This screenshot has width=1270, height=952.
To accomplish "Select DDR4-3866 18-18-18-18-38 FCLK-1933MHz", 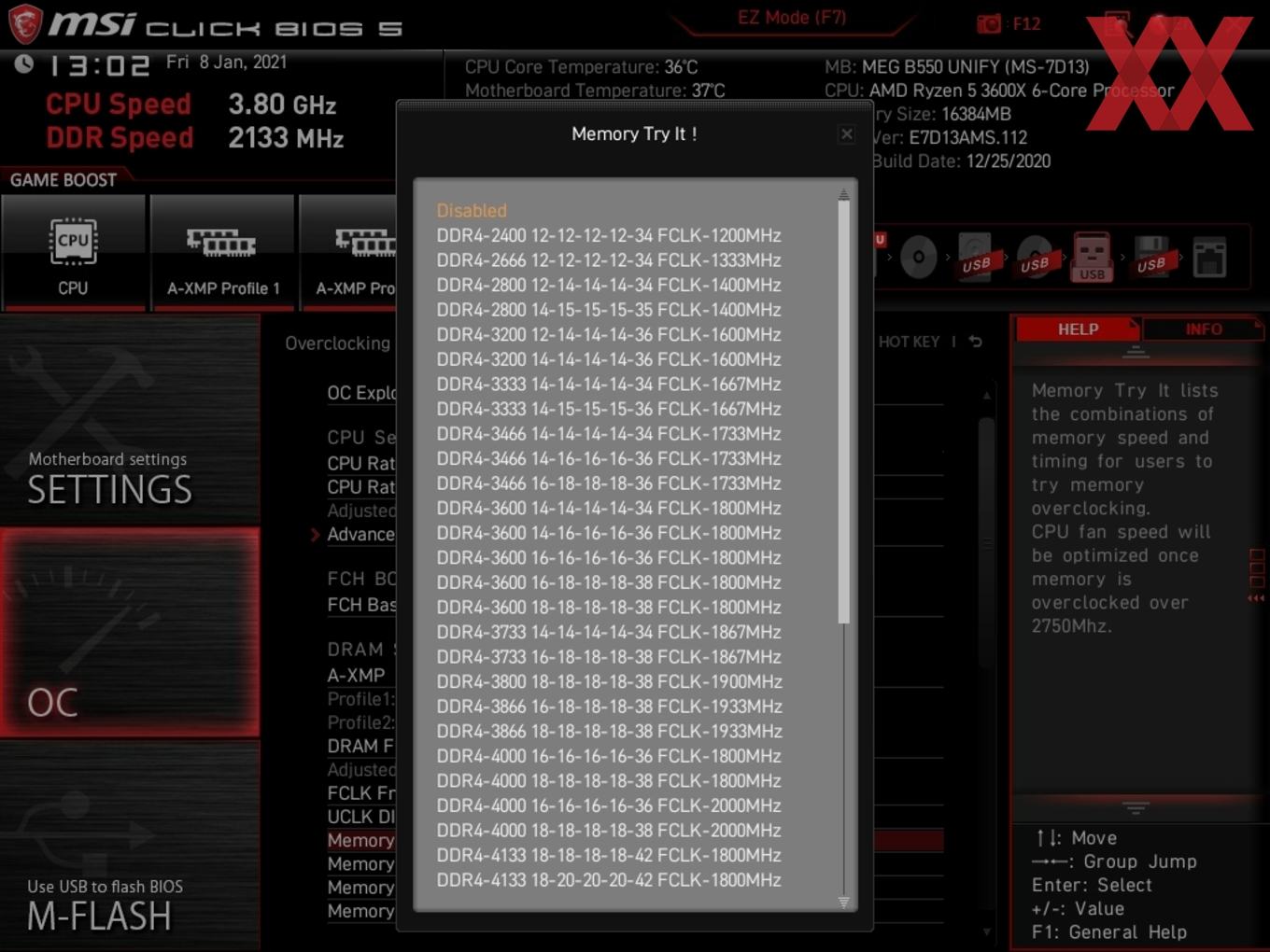I will 609,731.
